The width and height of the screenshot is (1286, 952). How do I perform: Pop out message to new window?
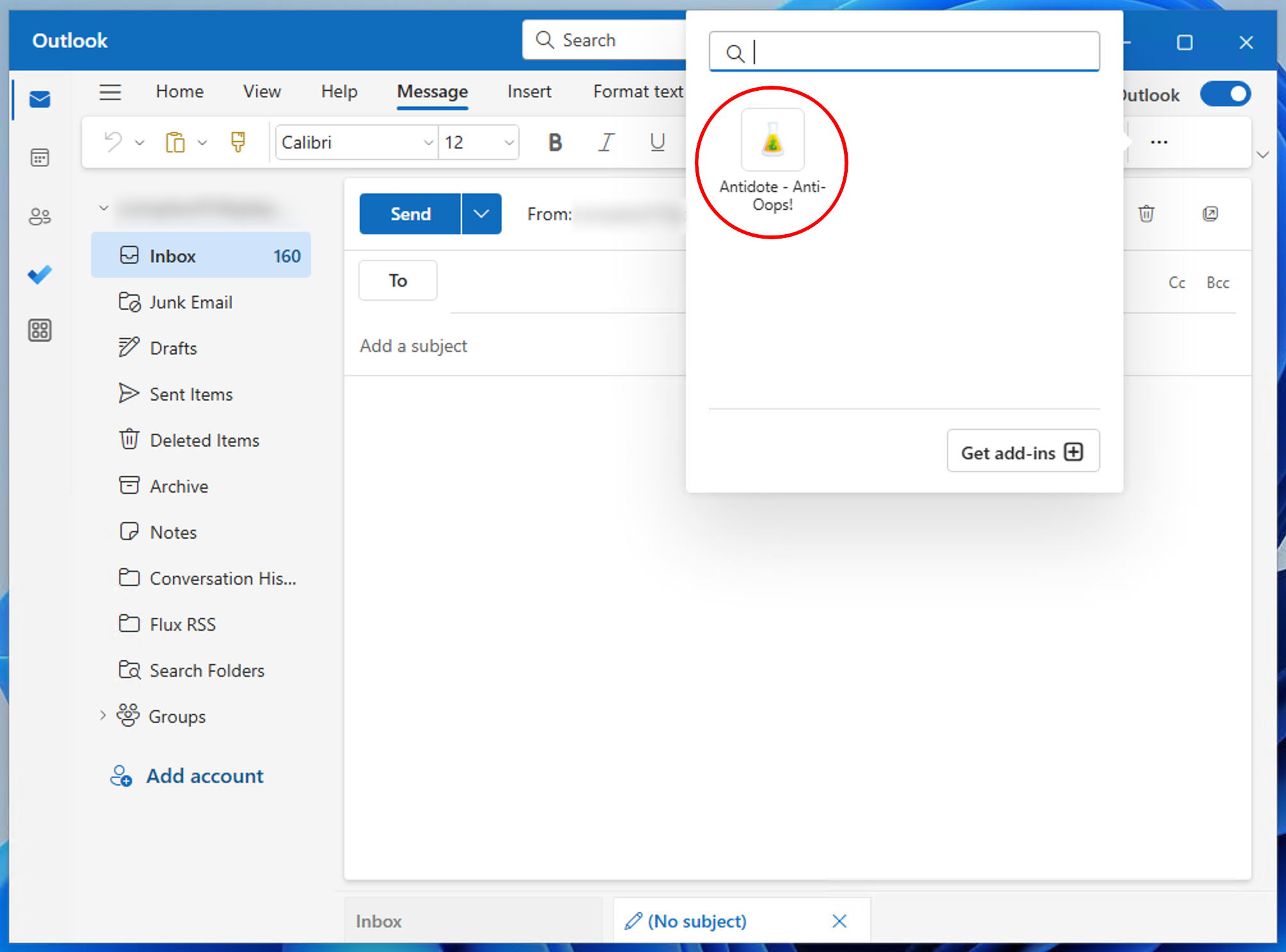[1210, 214]
